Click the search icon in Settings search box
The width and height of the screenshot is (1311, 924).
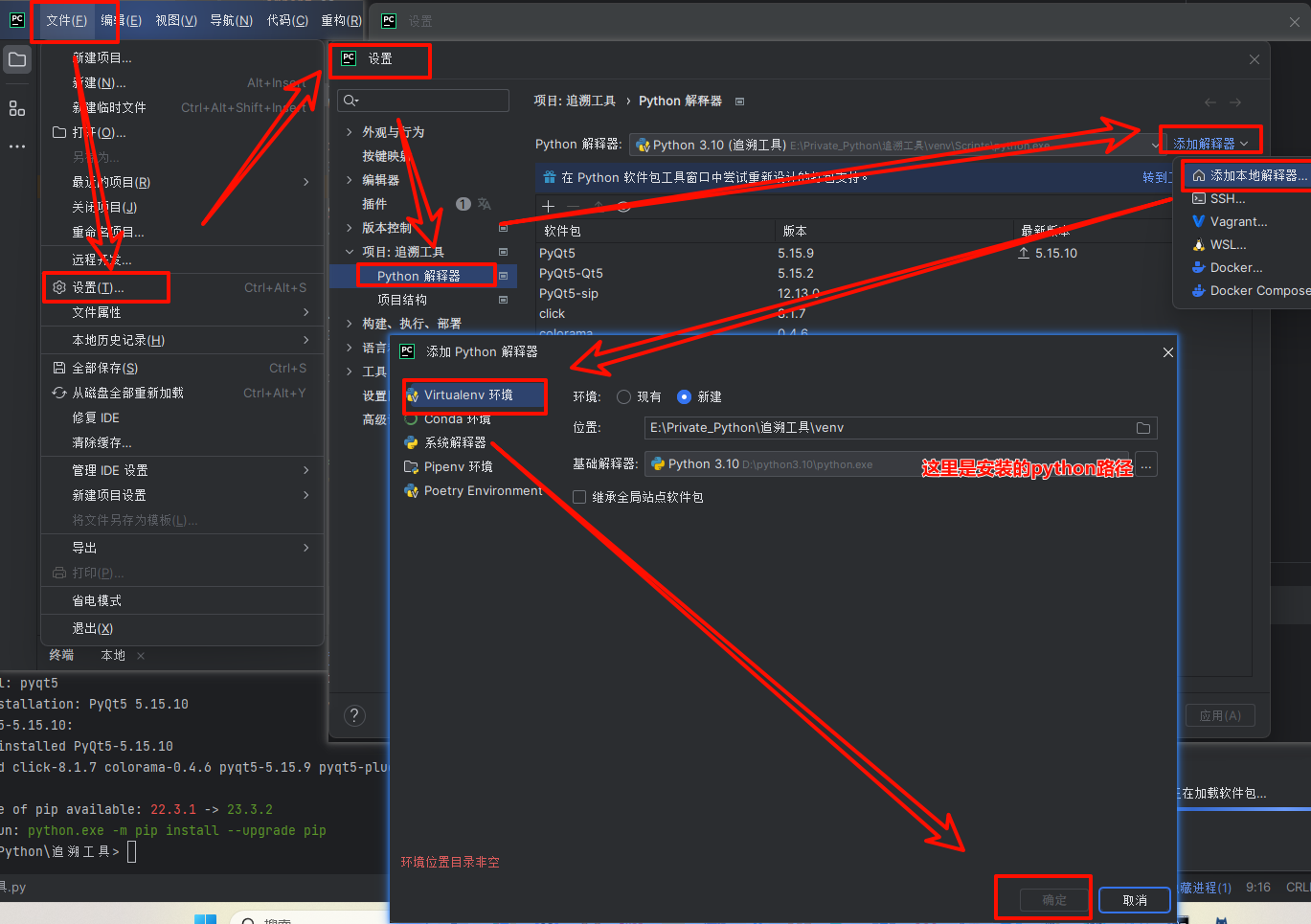350,101
